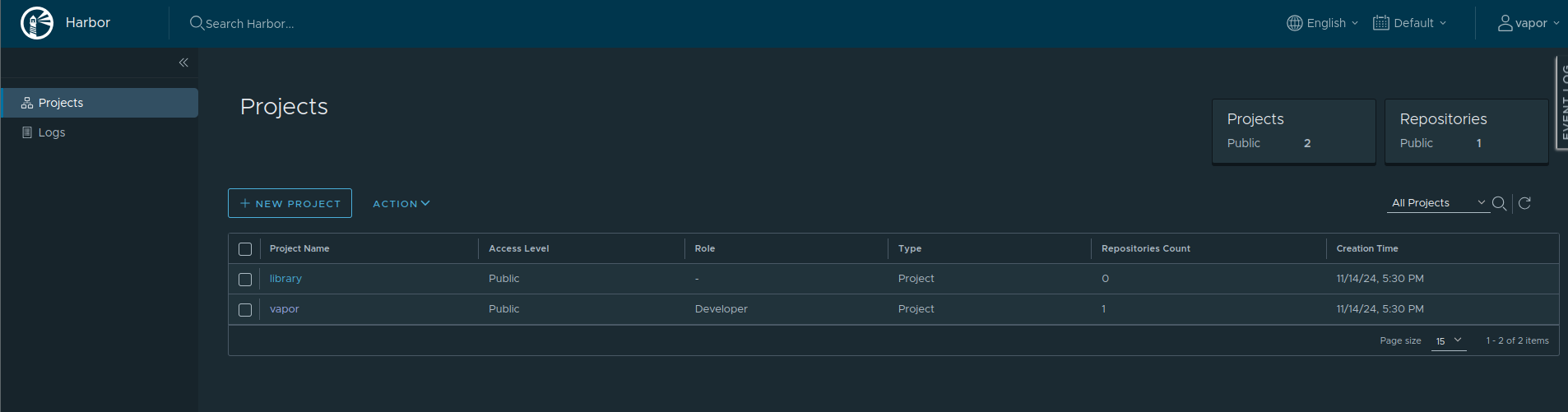Click the search magnifier icon in header
Viewport: 1568px width, 412px height.
tap(197, 23)
